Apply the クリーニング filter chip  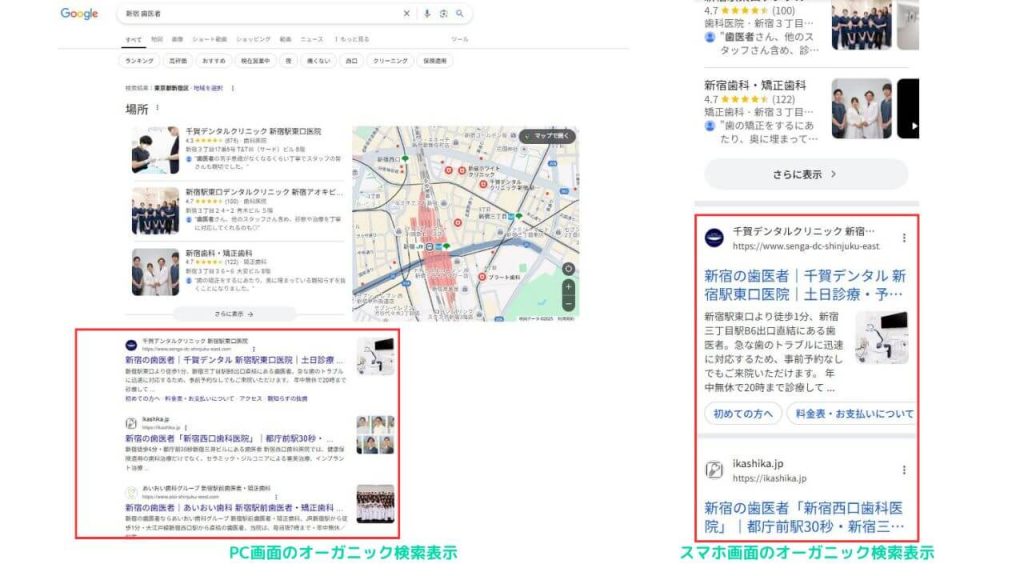391,61
